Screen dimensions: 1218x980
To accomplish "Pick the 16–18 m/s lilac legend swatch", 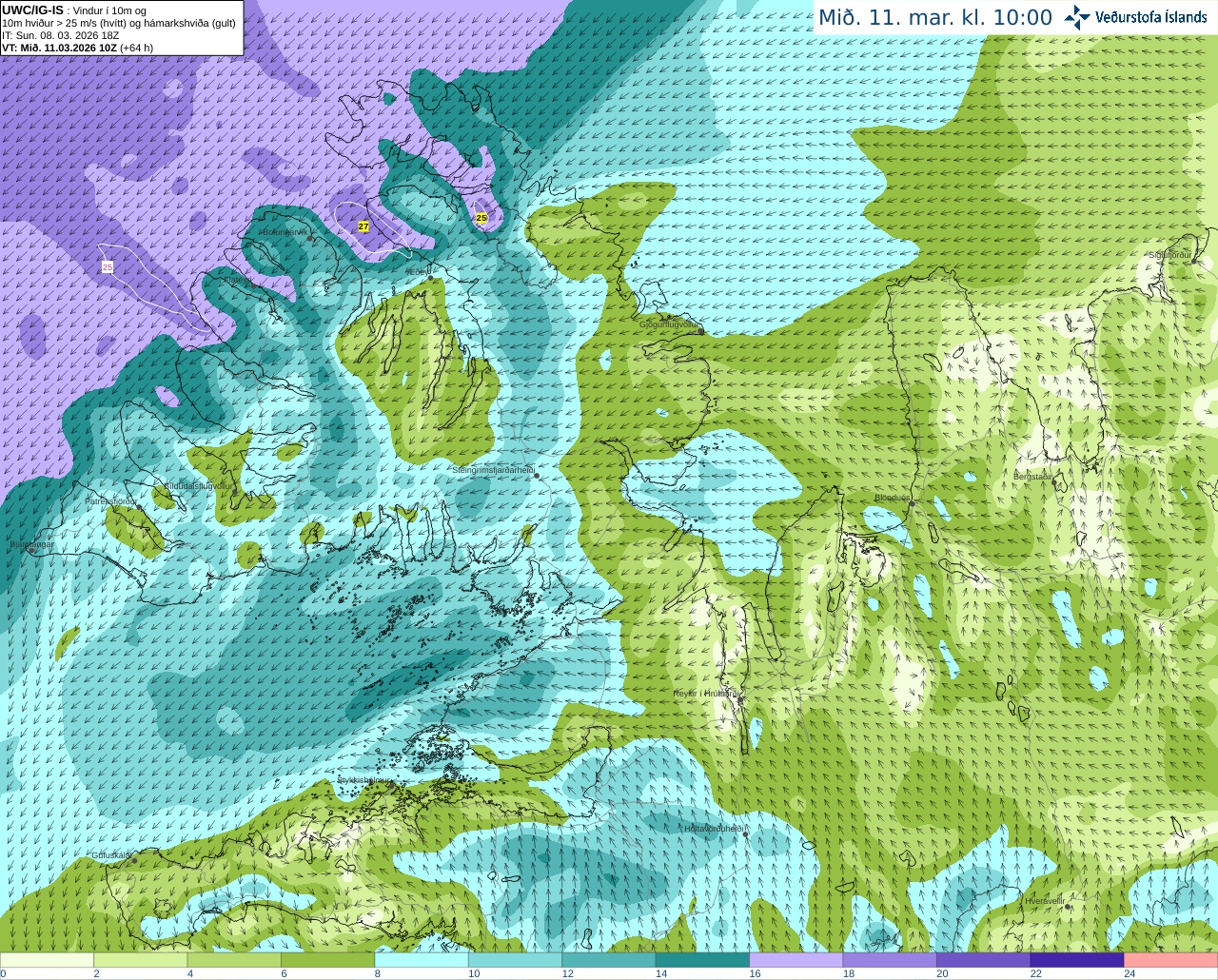I will click(x=796, y=960).
